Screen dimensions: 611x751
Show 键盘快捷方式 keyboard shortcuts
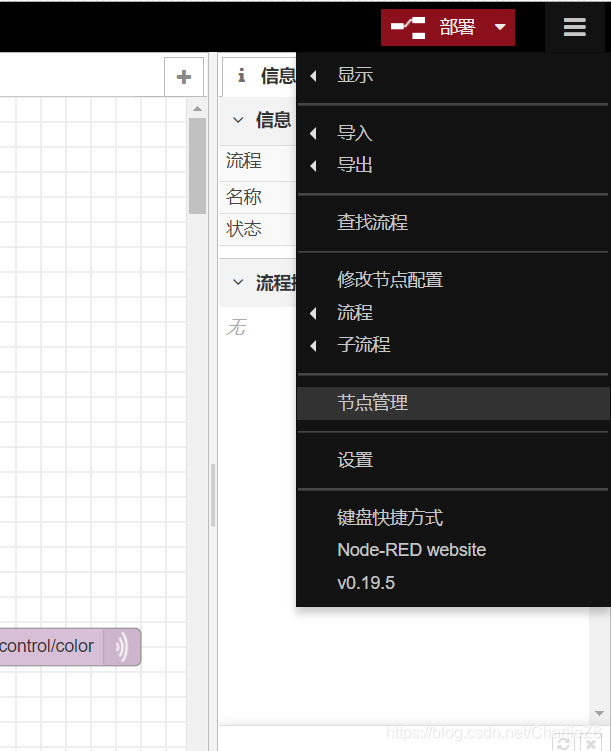pyautogui.click(x=453, y=518)
